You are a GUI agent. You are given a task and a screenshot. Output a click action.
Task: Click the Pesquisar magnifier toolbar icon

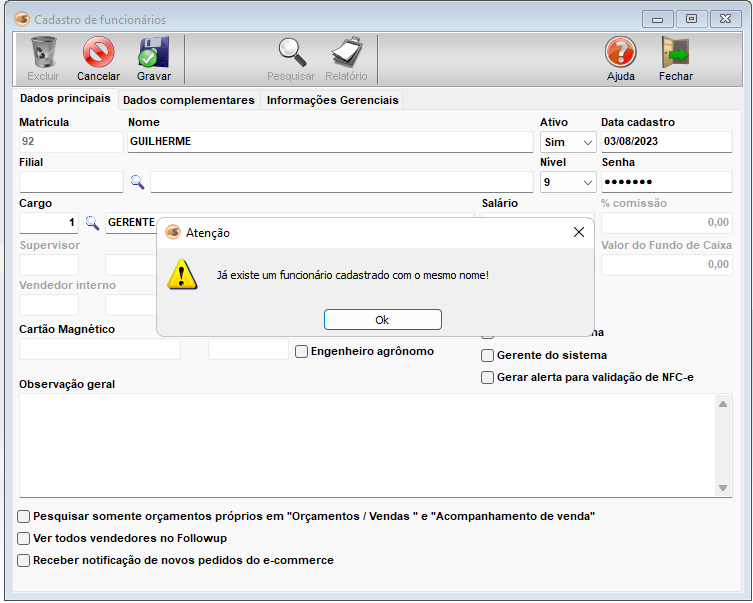pos(291,52)
